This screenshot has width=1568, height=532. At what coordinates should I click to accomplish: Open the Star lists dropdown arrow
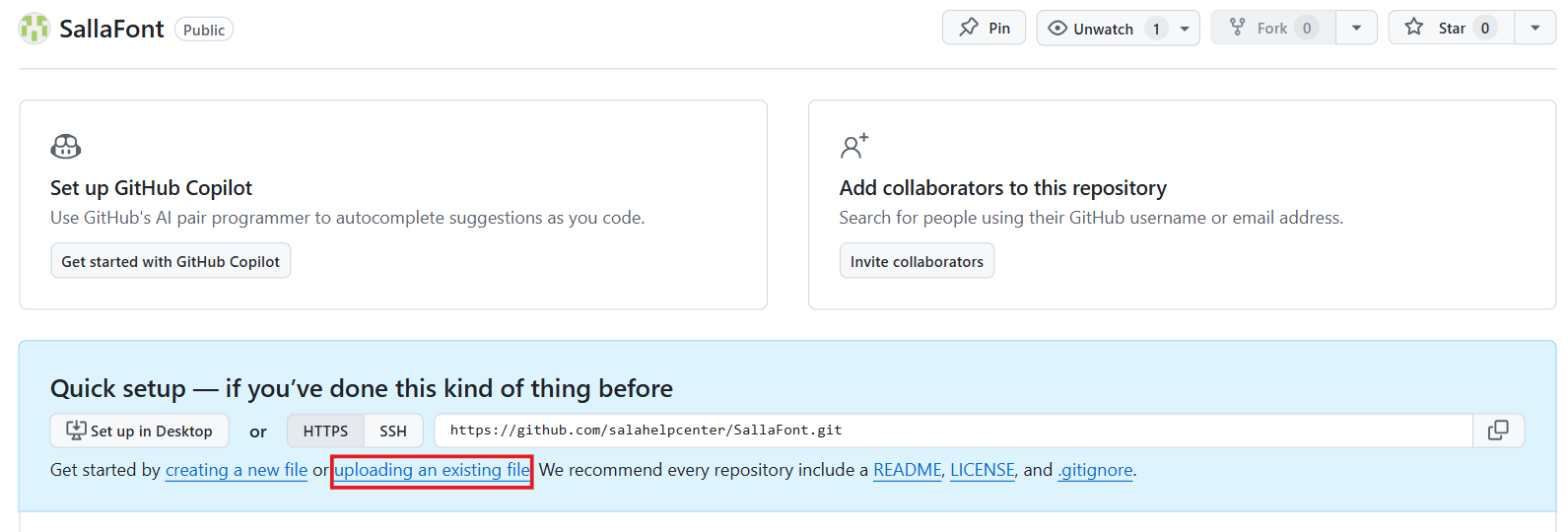[1534, 29]
